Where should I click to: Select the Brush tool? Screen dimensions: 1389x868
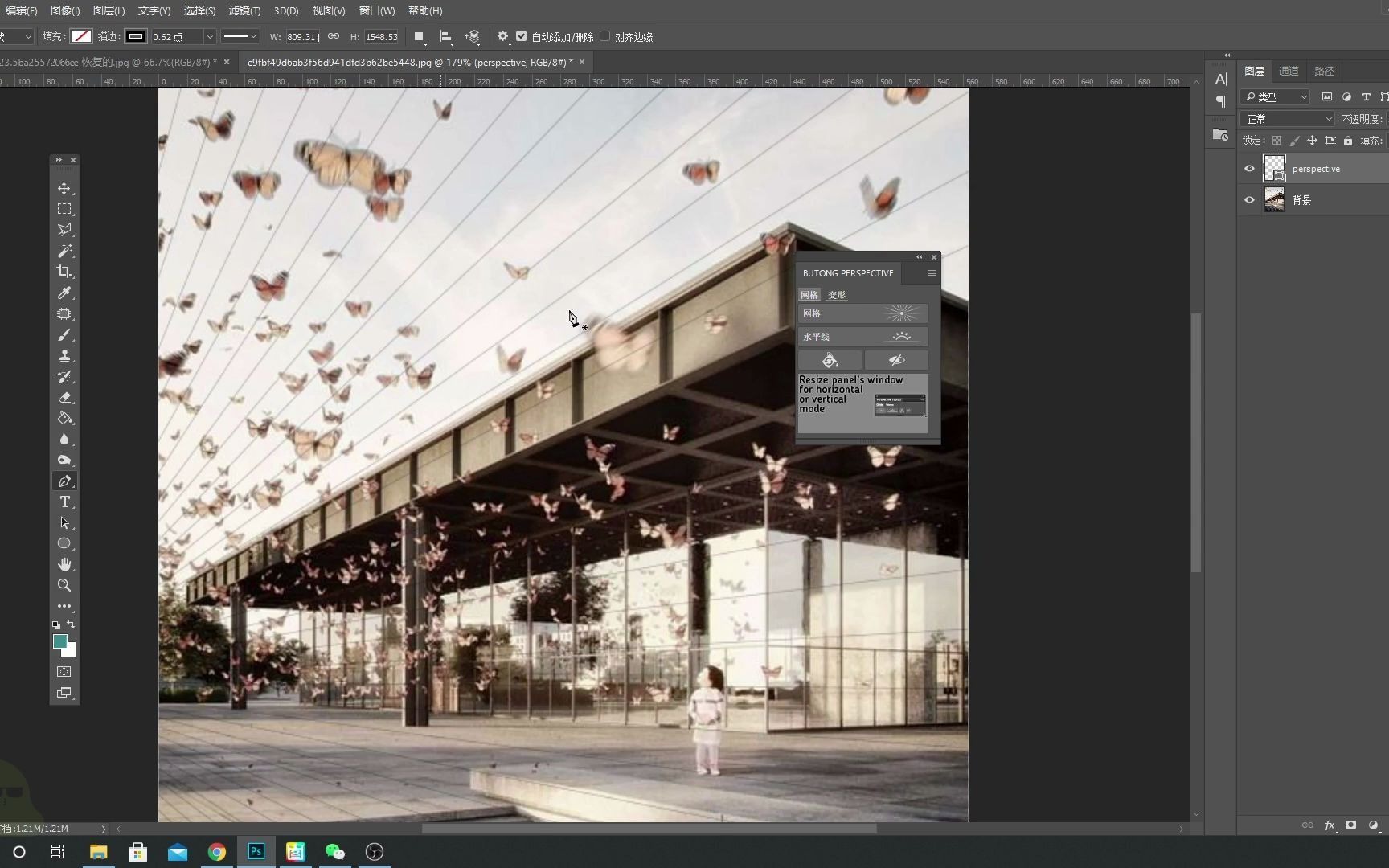(x=64, y=335)
